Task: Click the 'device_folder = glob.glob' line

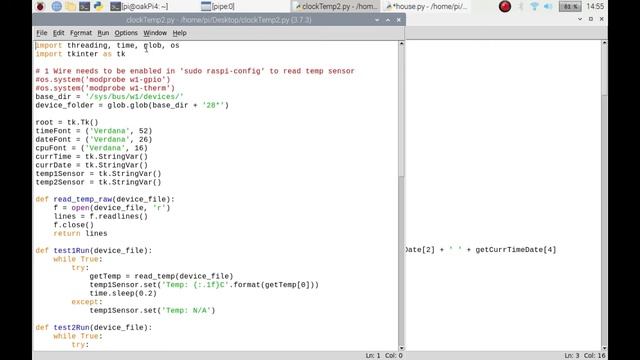Action: click(x=132, y=105)
